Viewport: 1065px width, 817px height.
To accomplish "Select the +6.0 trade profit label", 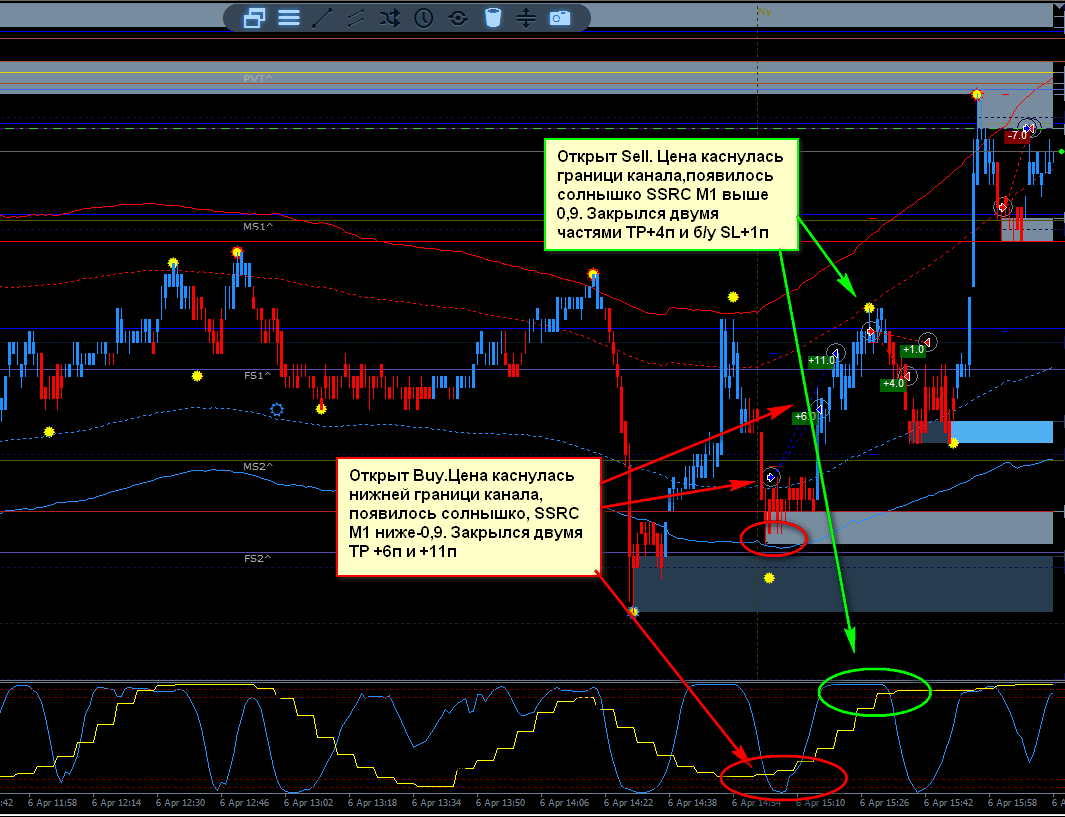I will [804, 416].
